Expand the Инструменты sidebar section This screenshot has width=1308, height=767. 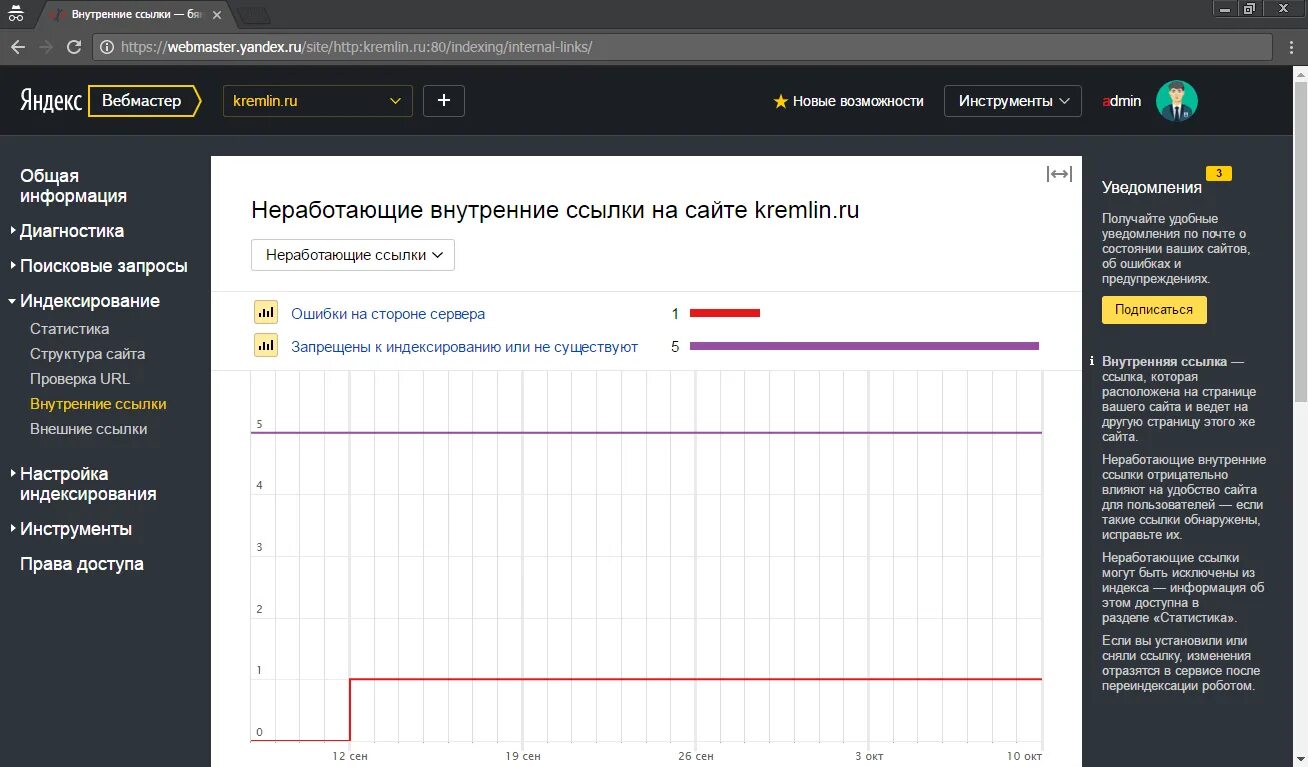pyautogui.click(x=70, y=529)
